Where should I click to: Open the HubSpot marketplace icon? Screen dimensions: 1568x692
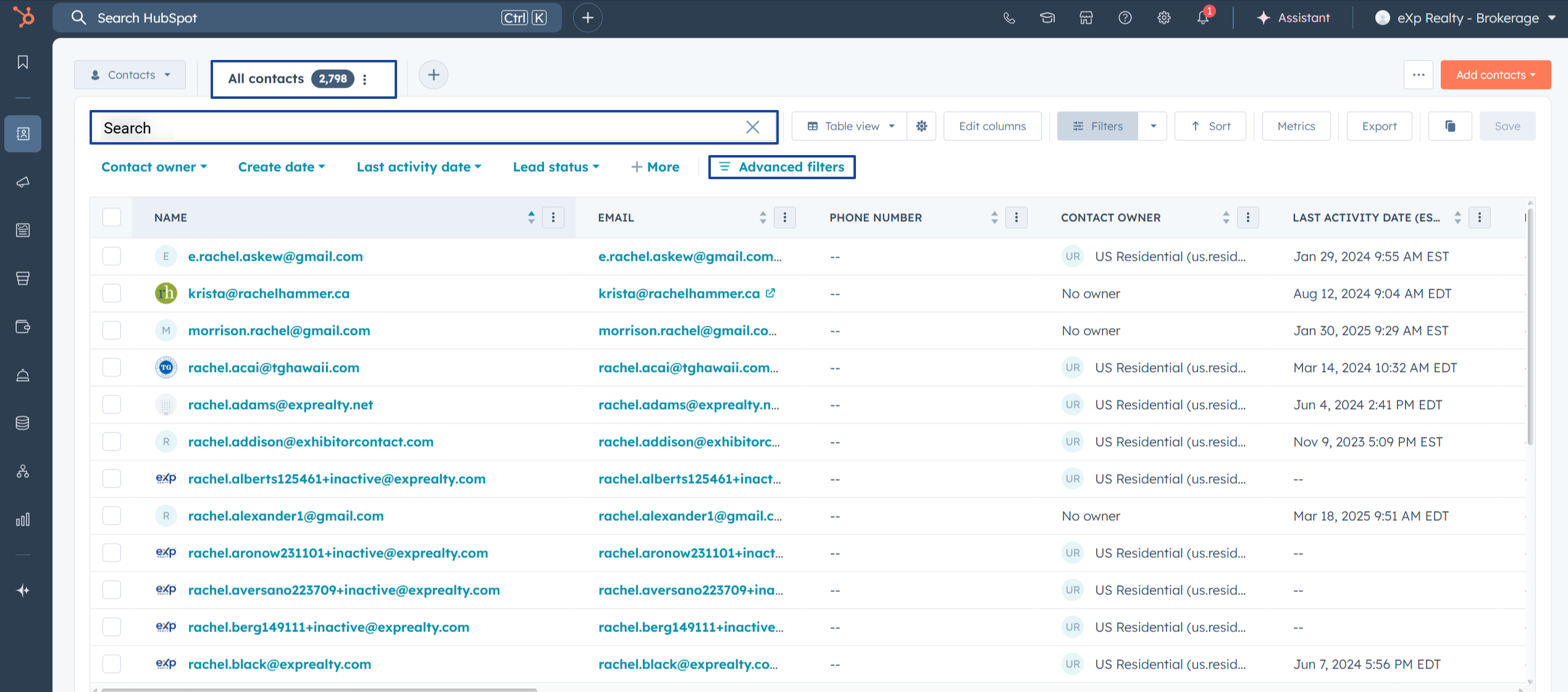click(1086, 18)
